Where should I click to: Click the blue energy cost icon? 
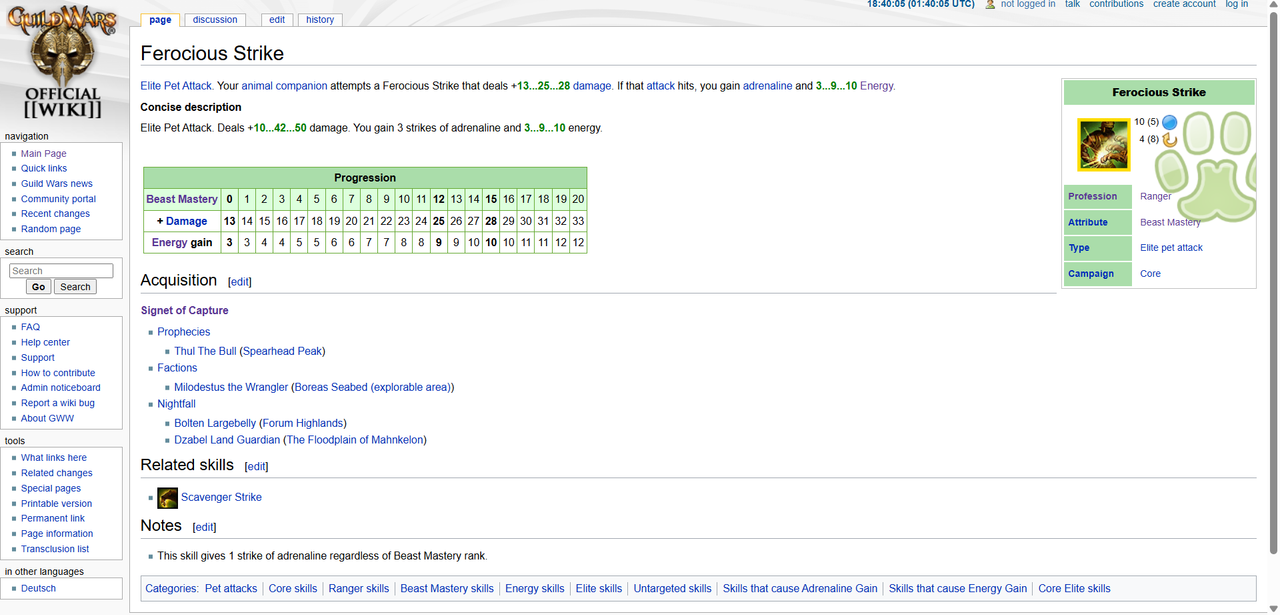[1169, 122]
